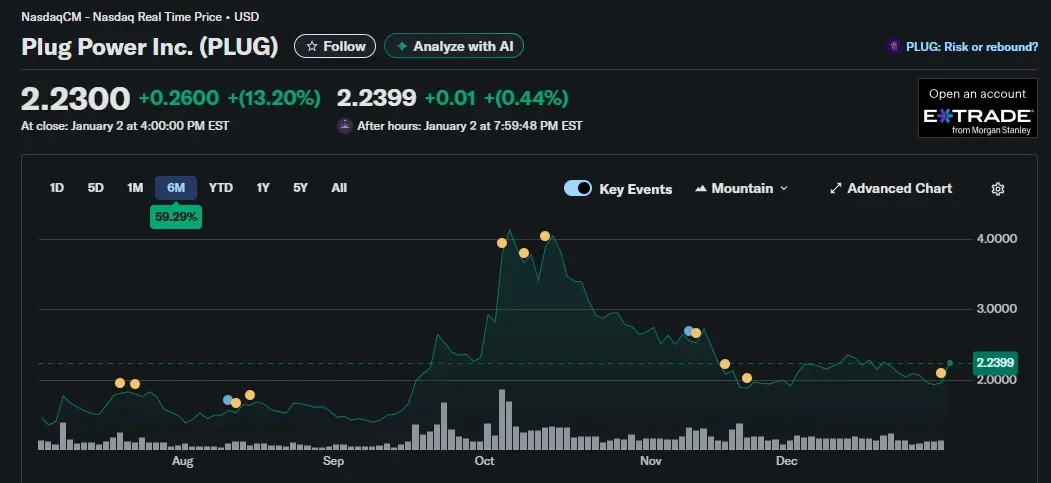Toggle the Key Events switch
This screenshot has height=483, width=1051.
click(x=578, y=188)
